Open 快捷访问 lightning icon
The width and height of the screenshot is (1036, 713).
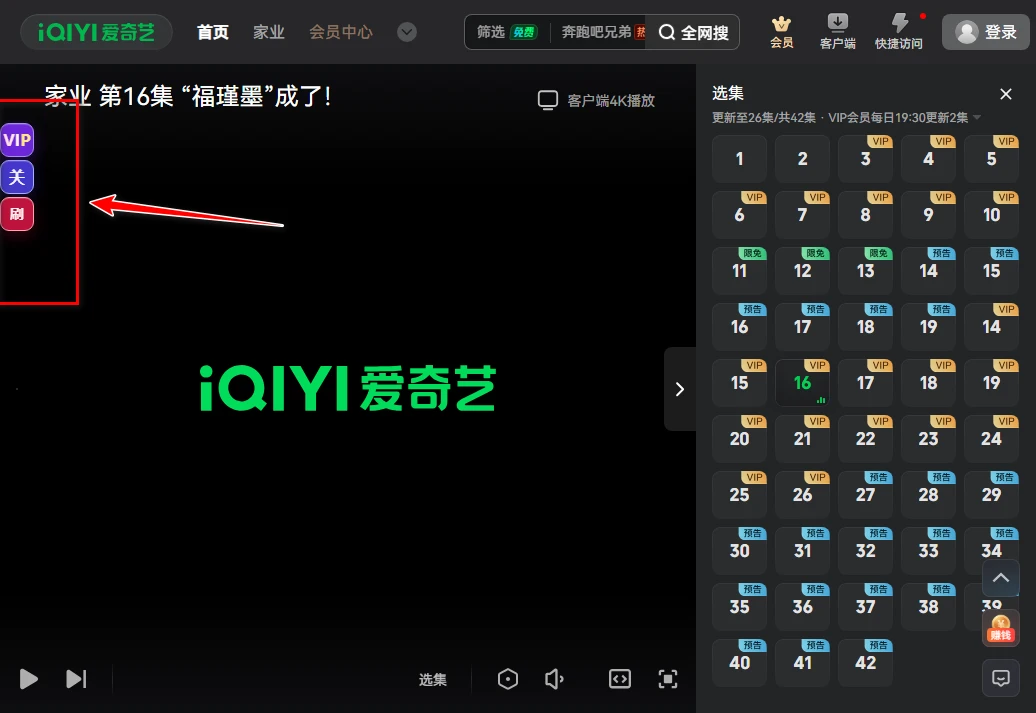point(899,32)
